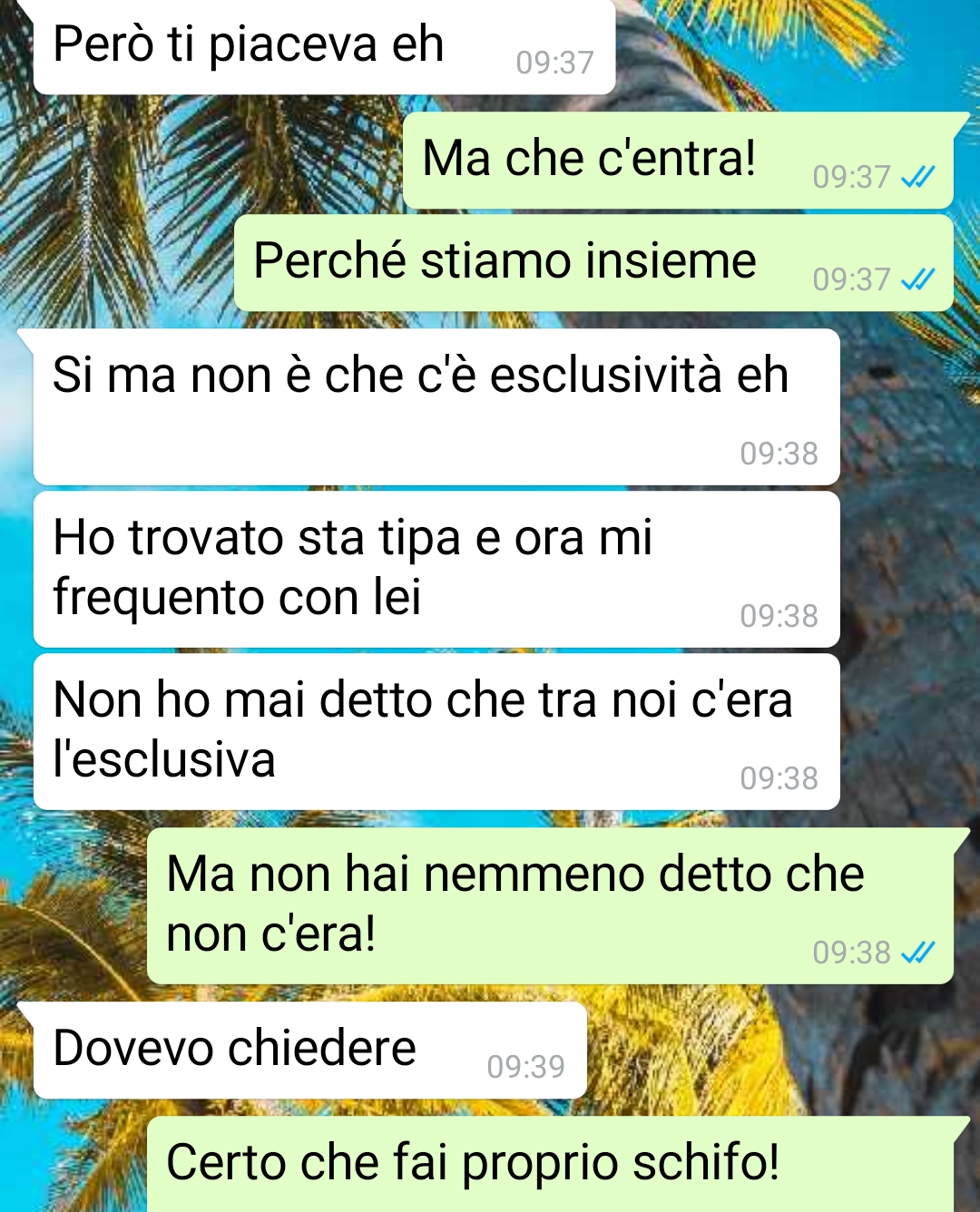Image resolution: width=980 pixels, height=1212 pixels.
Task: Tap 09:39 timestamp on 'Dovevo chiedere'
Action: coord(525,1067)
